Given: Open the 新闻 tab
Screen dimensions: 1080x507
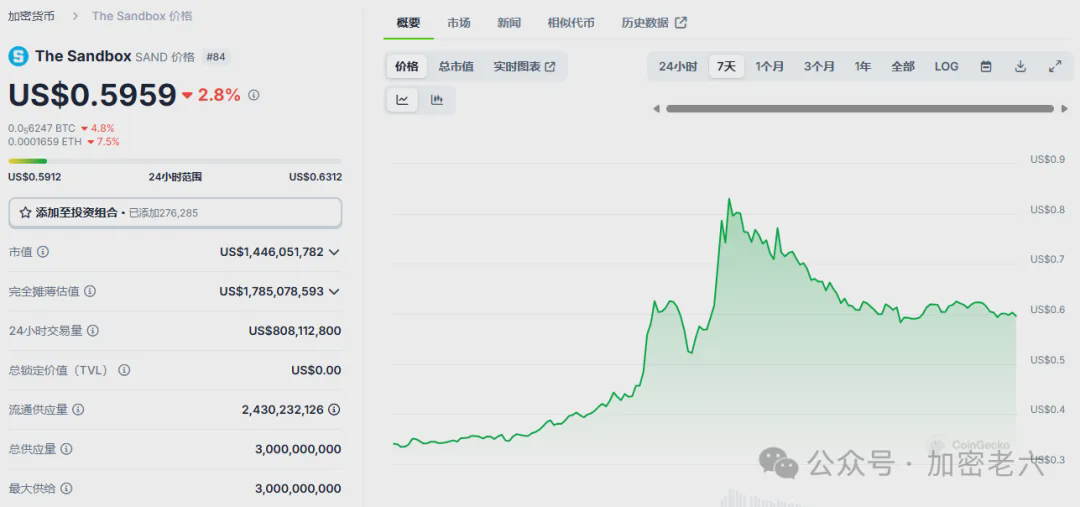Looking at the screenshot, I should point(509,23).
